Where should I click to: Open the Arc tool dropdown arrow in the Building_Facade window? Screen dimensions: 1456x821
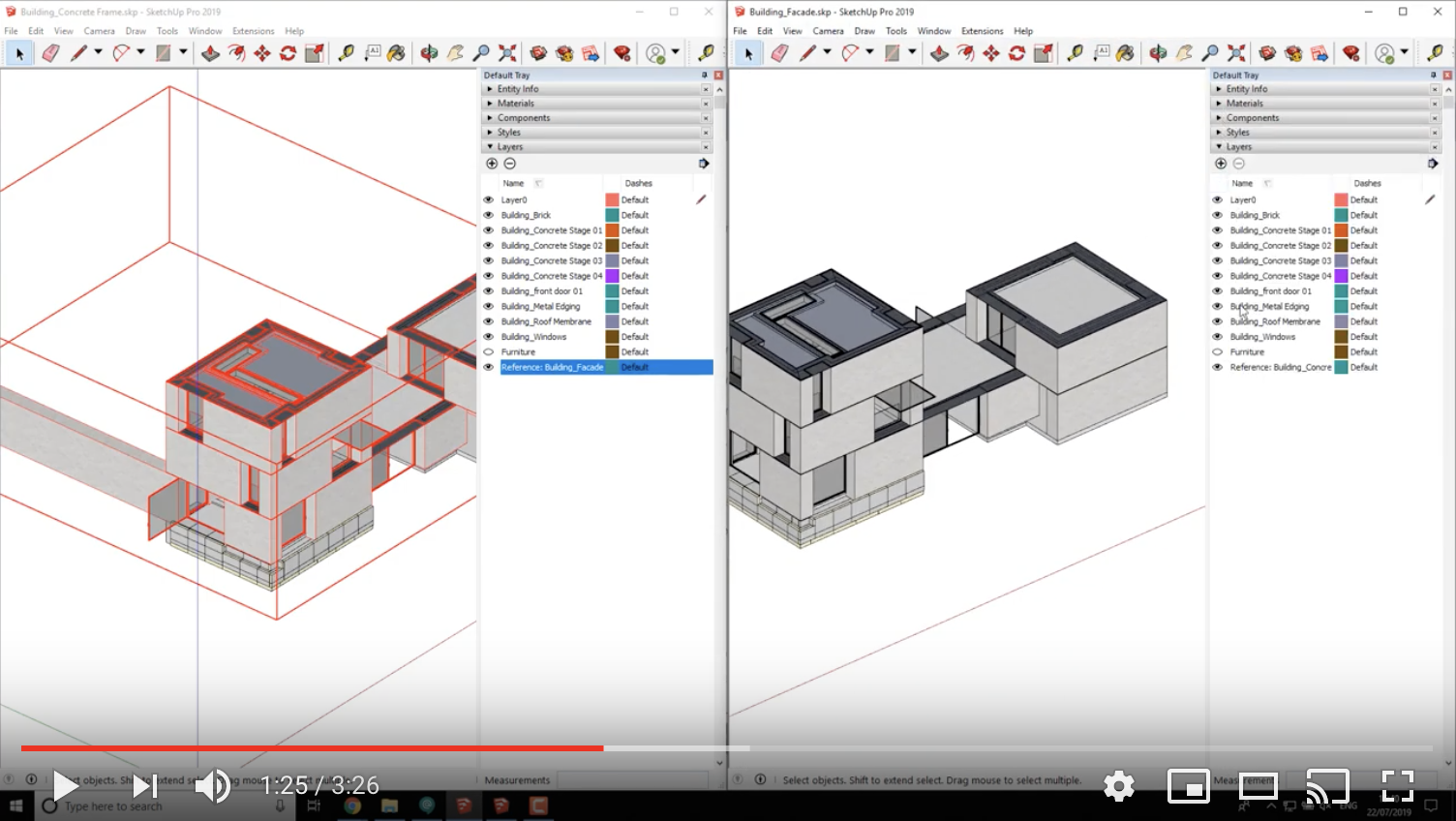pos(869,52)
